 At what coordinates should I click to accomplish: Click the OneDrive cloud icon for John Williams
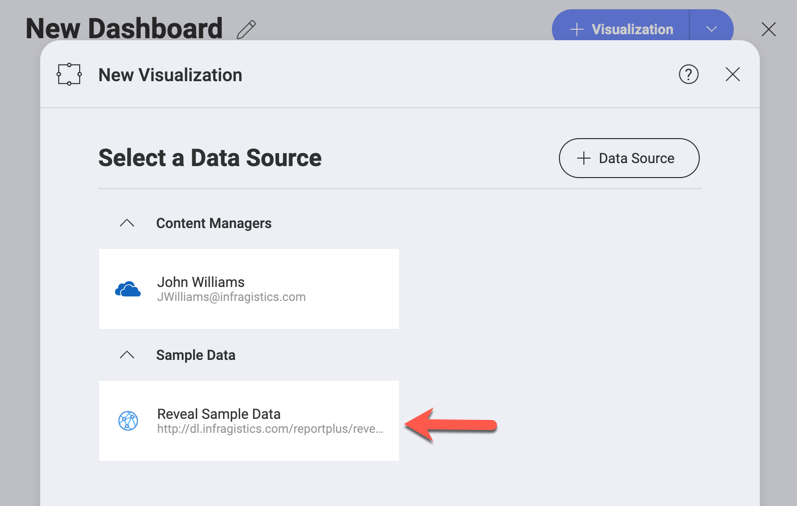(128, 290)
